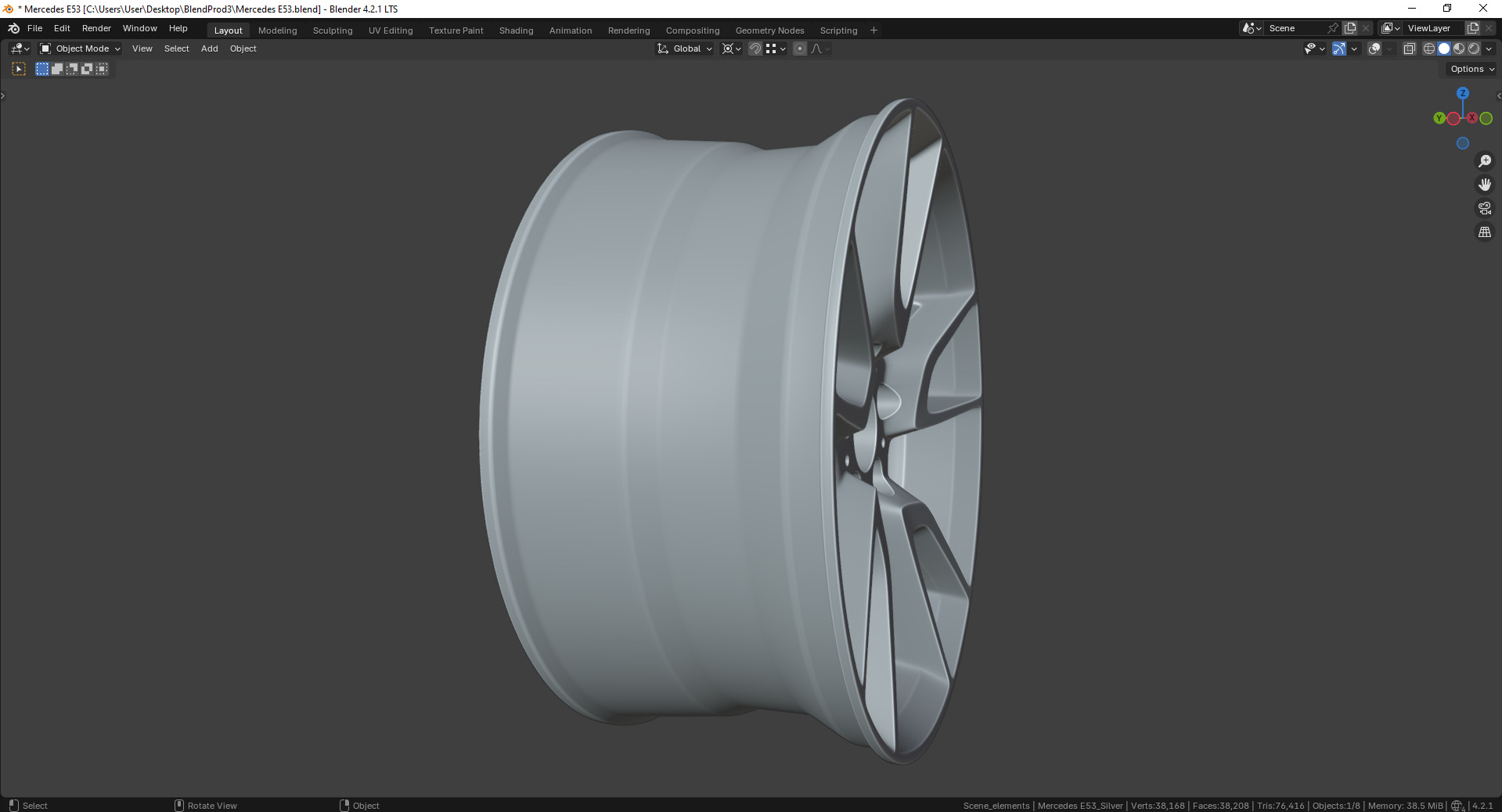
Task: Switch perspective/orthographic grid icon
Action: (x=1485, y=232)
